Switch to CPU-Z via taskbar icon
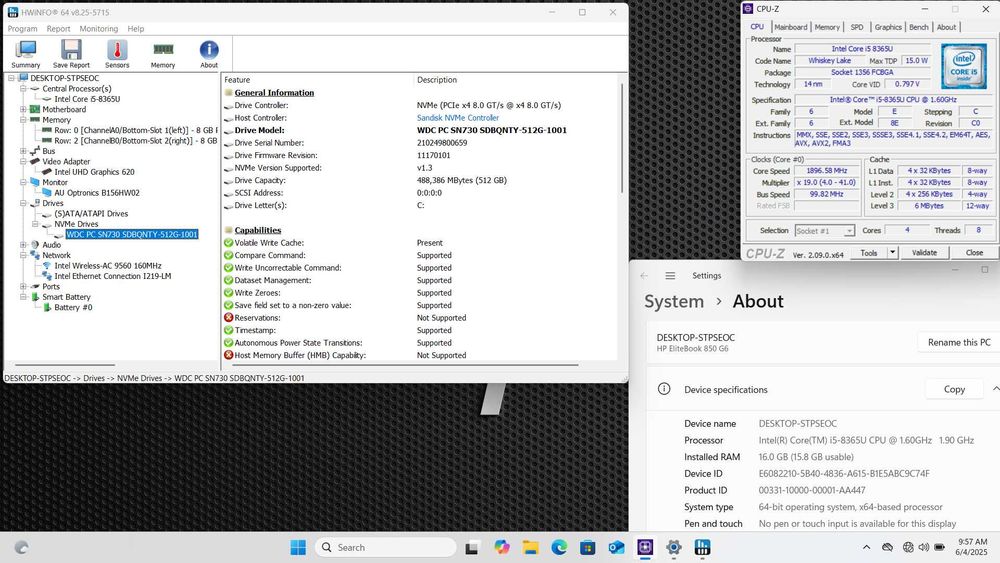This screenshot has height=563, width=1000. 645,547
